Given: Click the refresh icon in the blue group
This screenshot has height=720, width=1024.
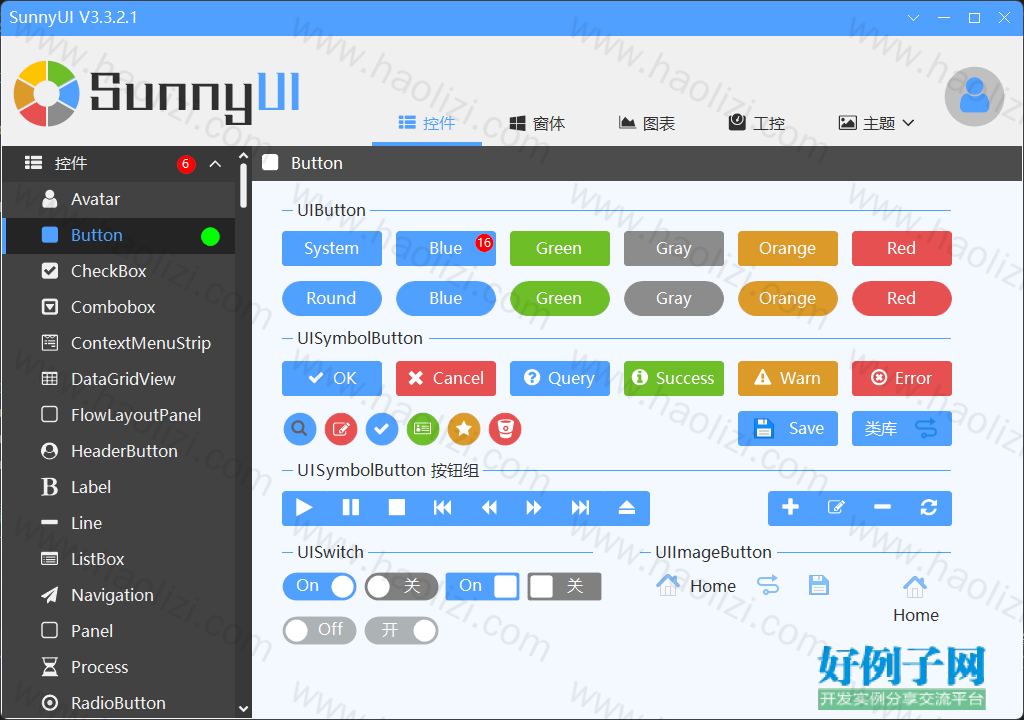Looking at the screenshot, I should (x=929, y=508).
